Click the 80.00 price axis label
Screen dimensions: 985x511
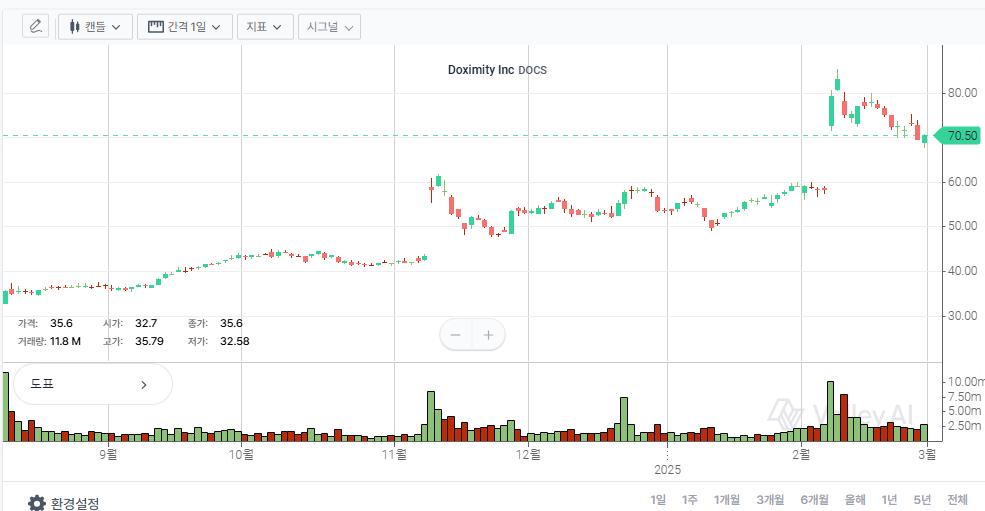tap(962, 93)
